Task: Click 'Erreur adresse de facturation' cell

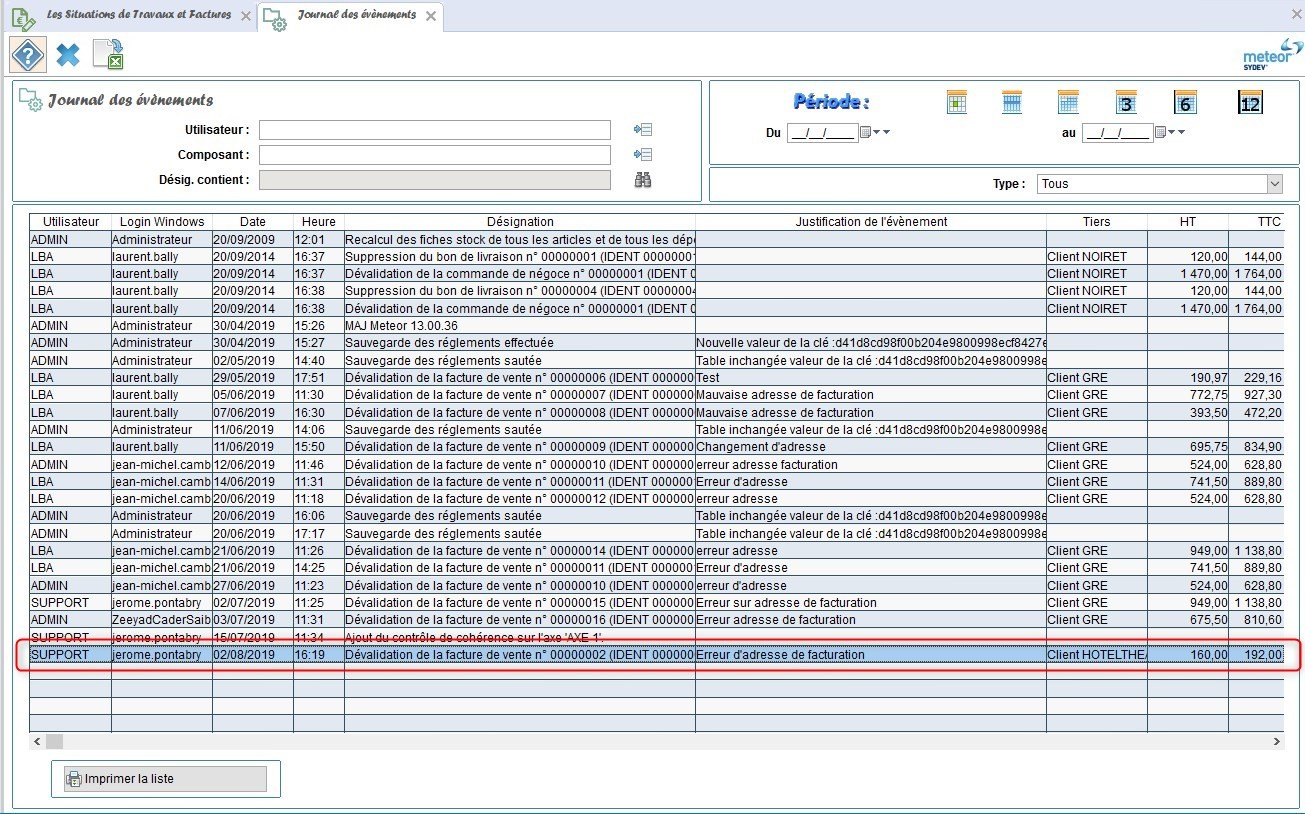Action: [871, 620]
